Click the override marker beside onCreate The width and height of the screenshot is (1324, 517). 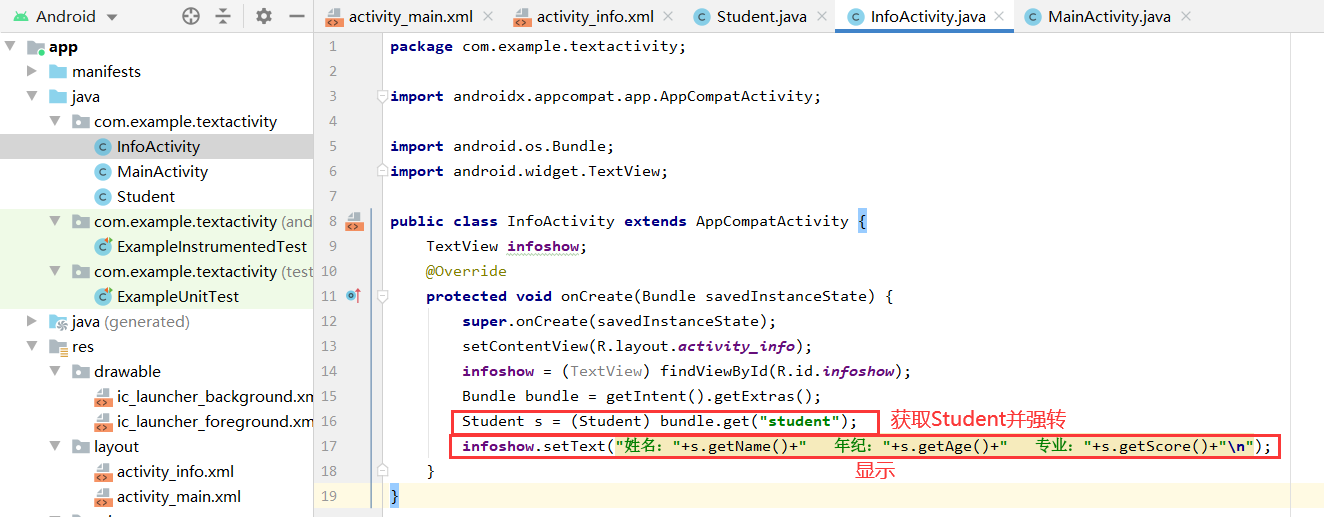pos(353,296)
